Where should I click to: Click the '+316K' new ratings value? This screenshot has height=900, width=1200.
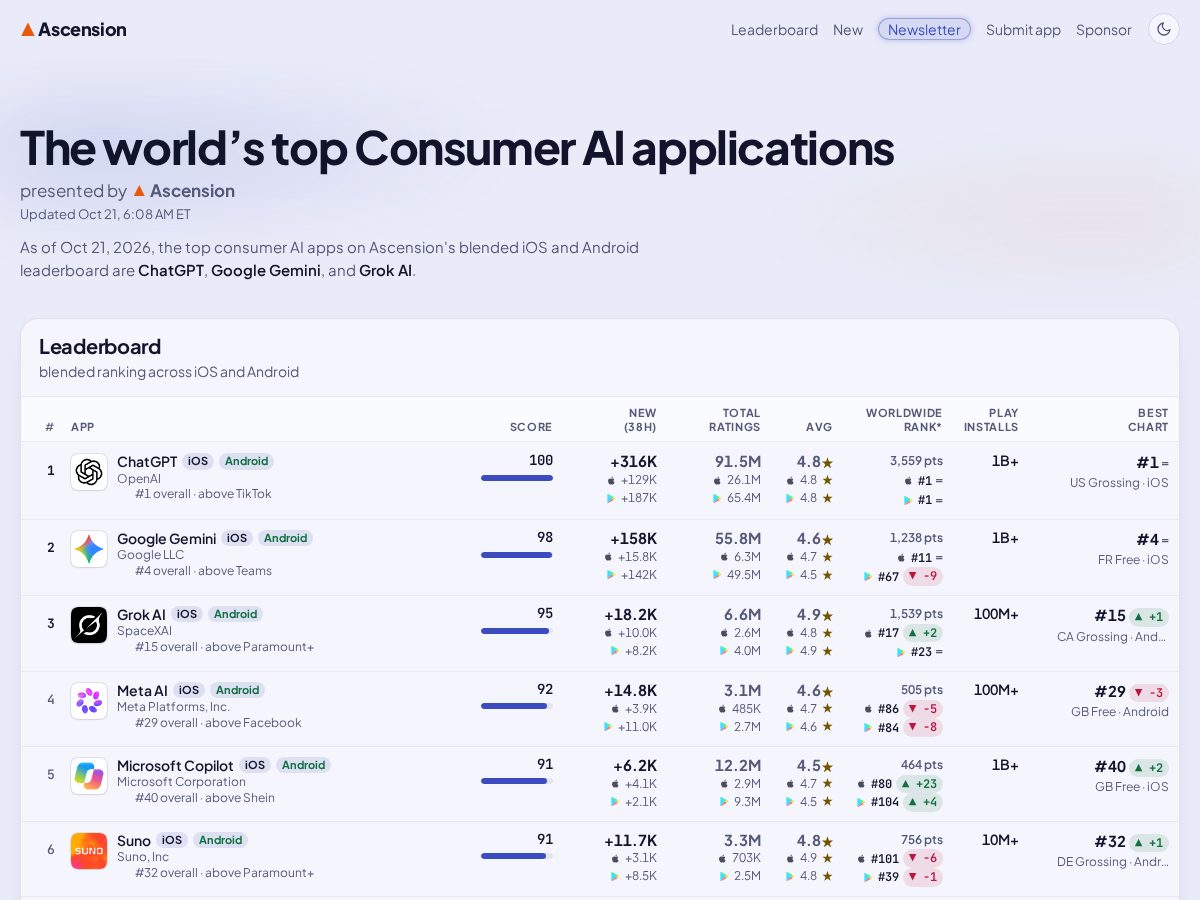click(633, 462)
